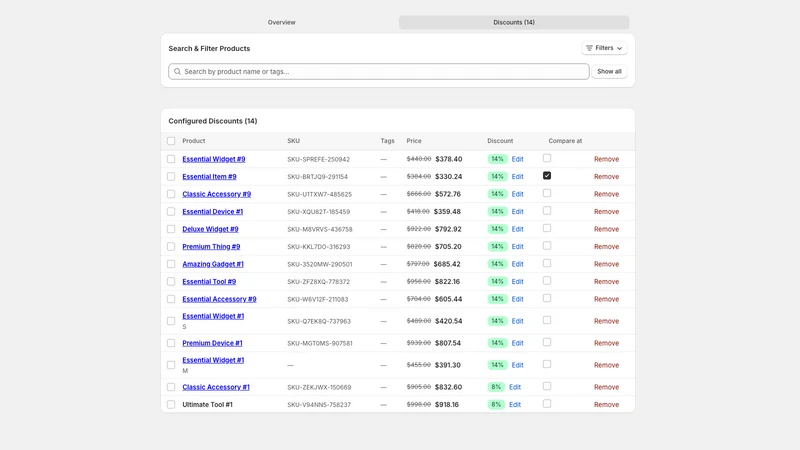The height and width of the screenshot is (450, 800).
Task: Click the Ultimate Tool #1 product name
Action: pyautogui.click(x=207, y=405)
